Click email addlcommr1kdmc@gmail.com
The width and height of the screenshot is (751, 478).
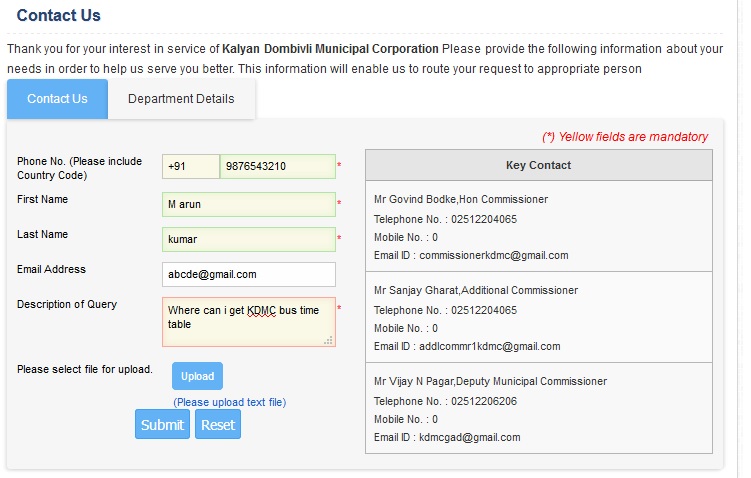pos(489,346)
